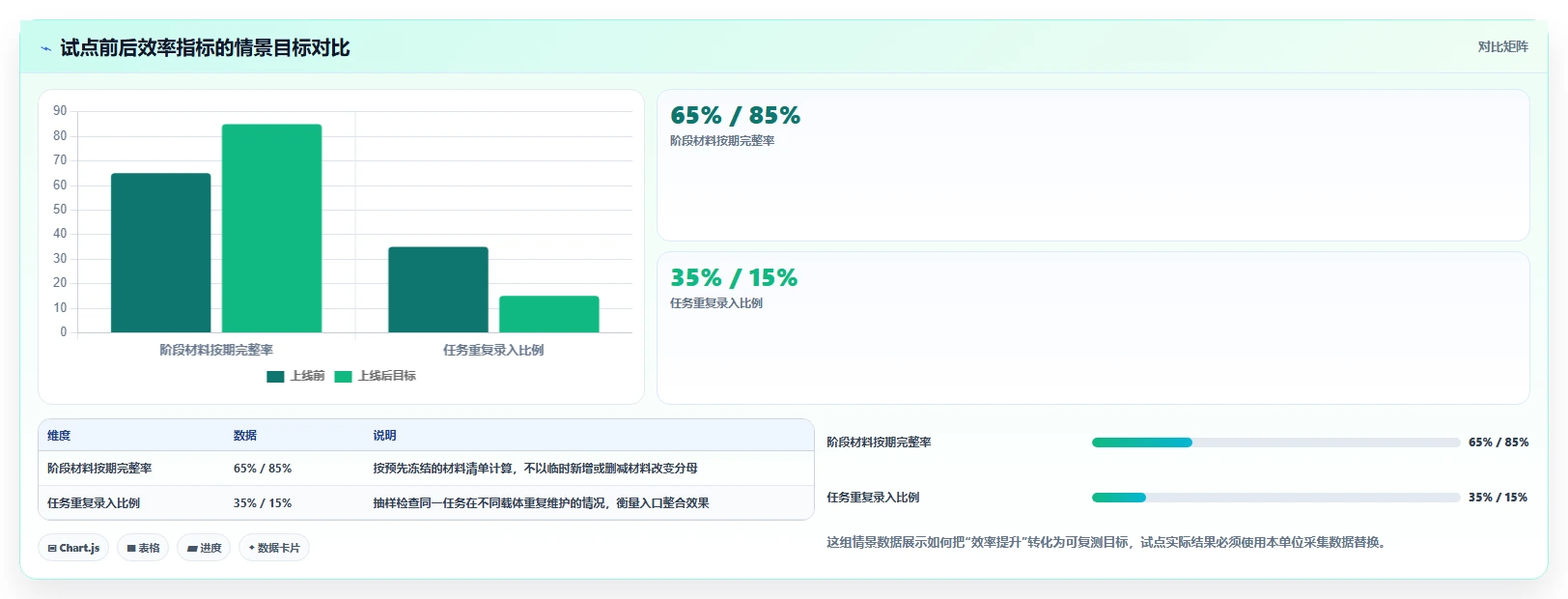This screenshot has width=1568, height=599.
Task: Click 阶段材料按期完整率 chart axis label
Action: pyautogui.click(x=216, y=350)
